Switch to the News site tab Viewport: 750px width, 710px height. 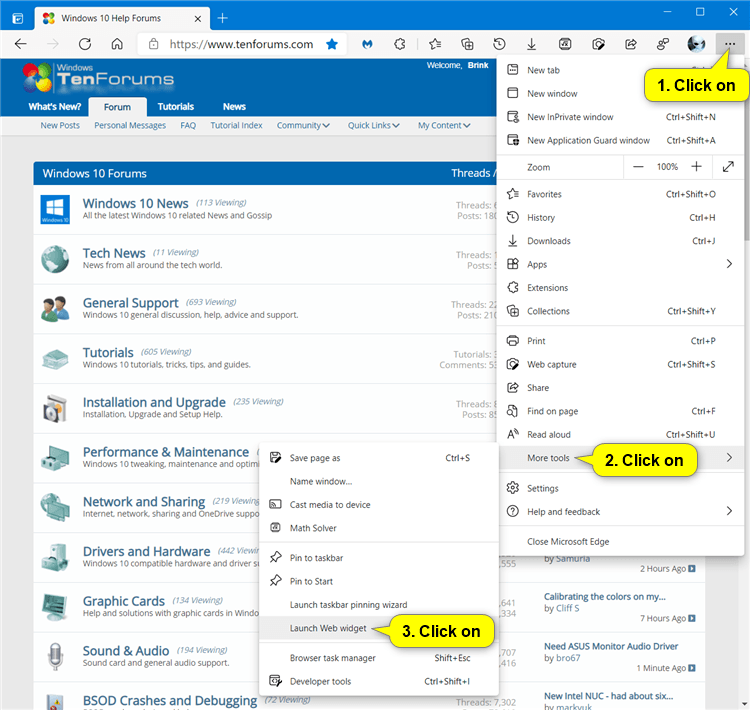[x=234, y=107]
